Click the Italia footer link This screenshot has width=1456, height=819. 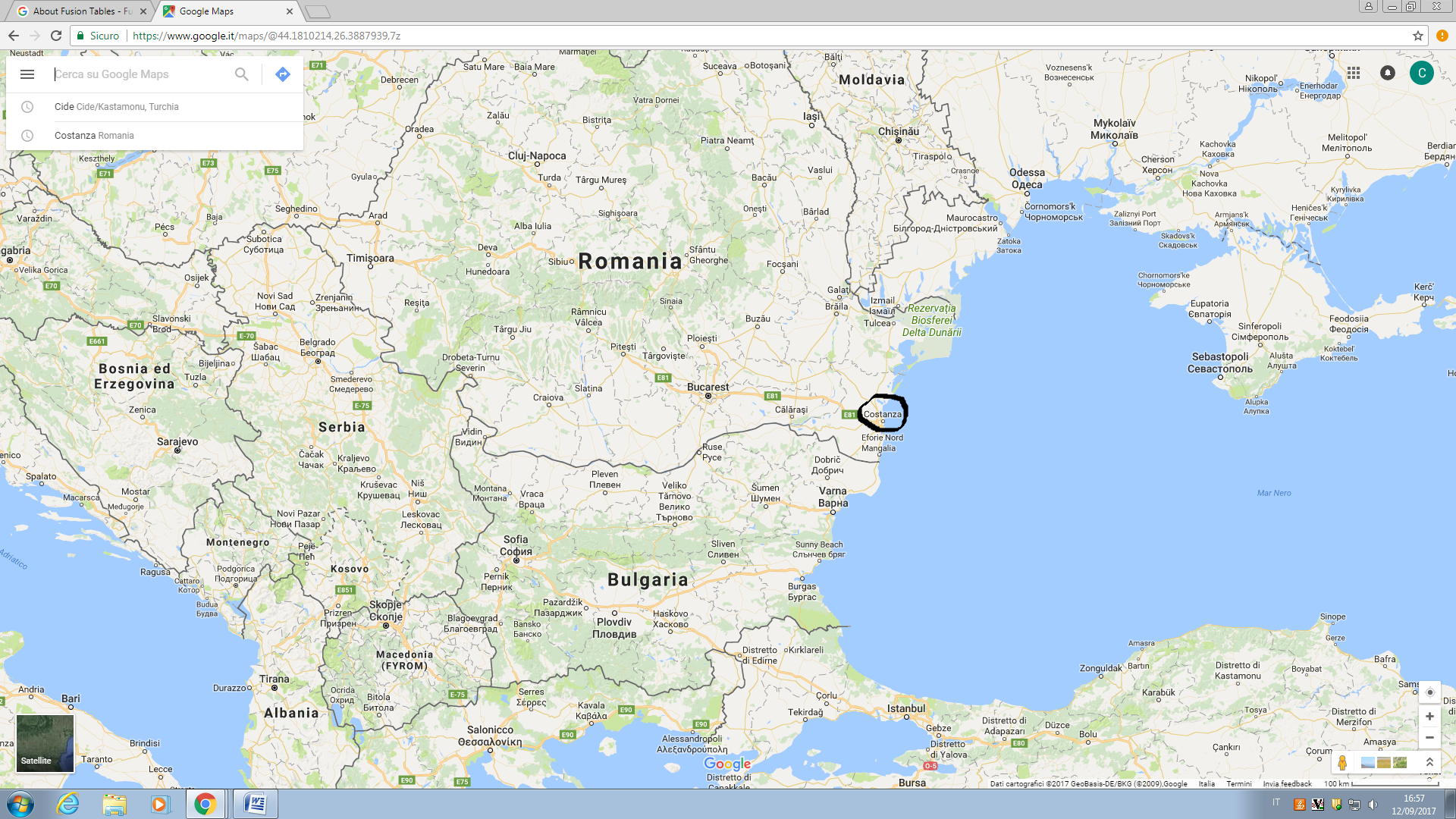1207,784
